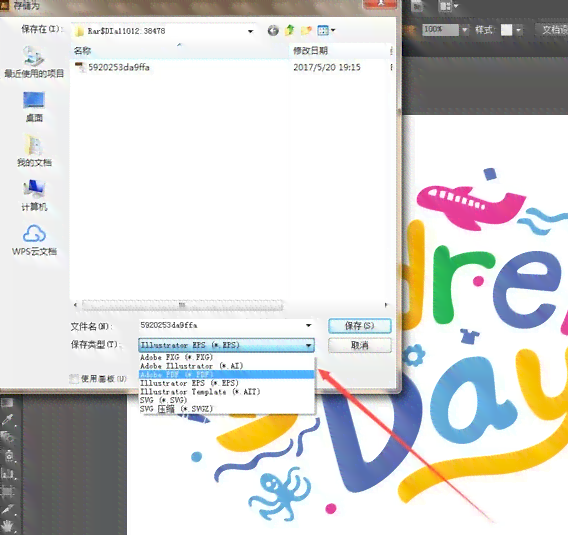Open the WPS cloud documents location
Screen dimensions: 568x535
click(34, 240)
